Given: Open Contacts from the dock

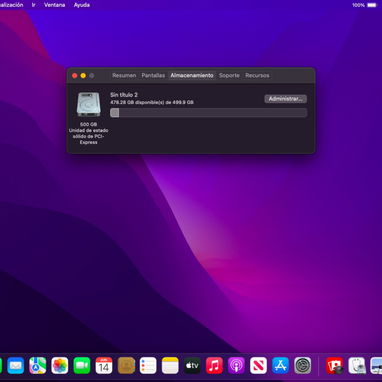Looking at the screenshot, I should tap(126, 366).
